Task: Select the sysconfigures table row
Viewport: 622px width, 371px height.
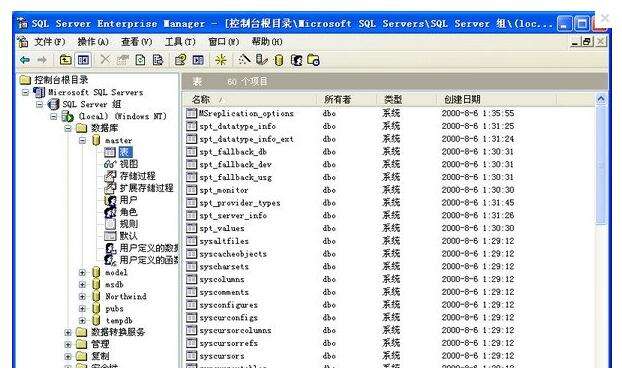Action: [x=228, y=305]
